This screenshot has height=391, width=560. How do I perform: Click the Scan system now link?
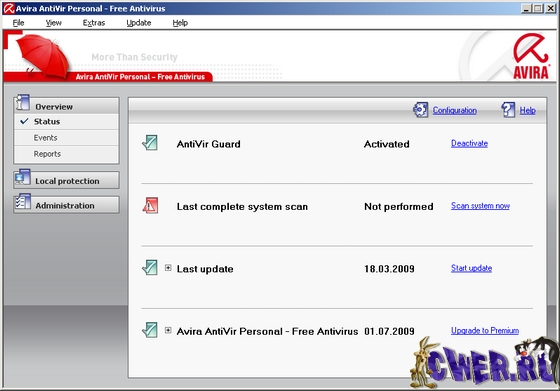[480, 206]
